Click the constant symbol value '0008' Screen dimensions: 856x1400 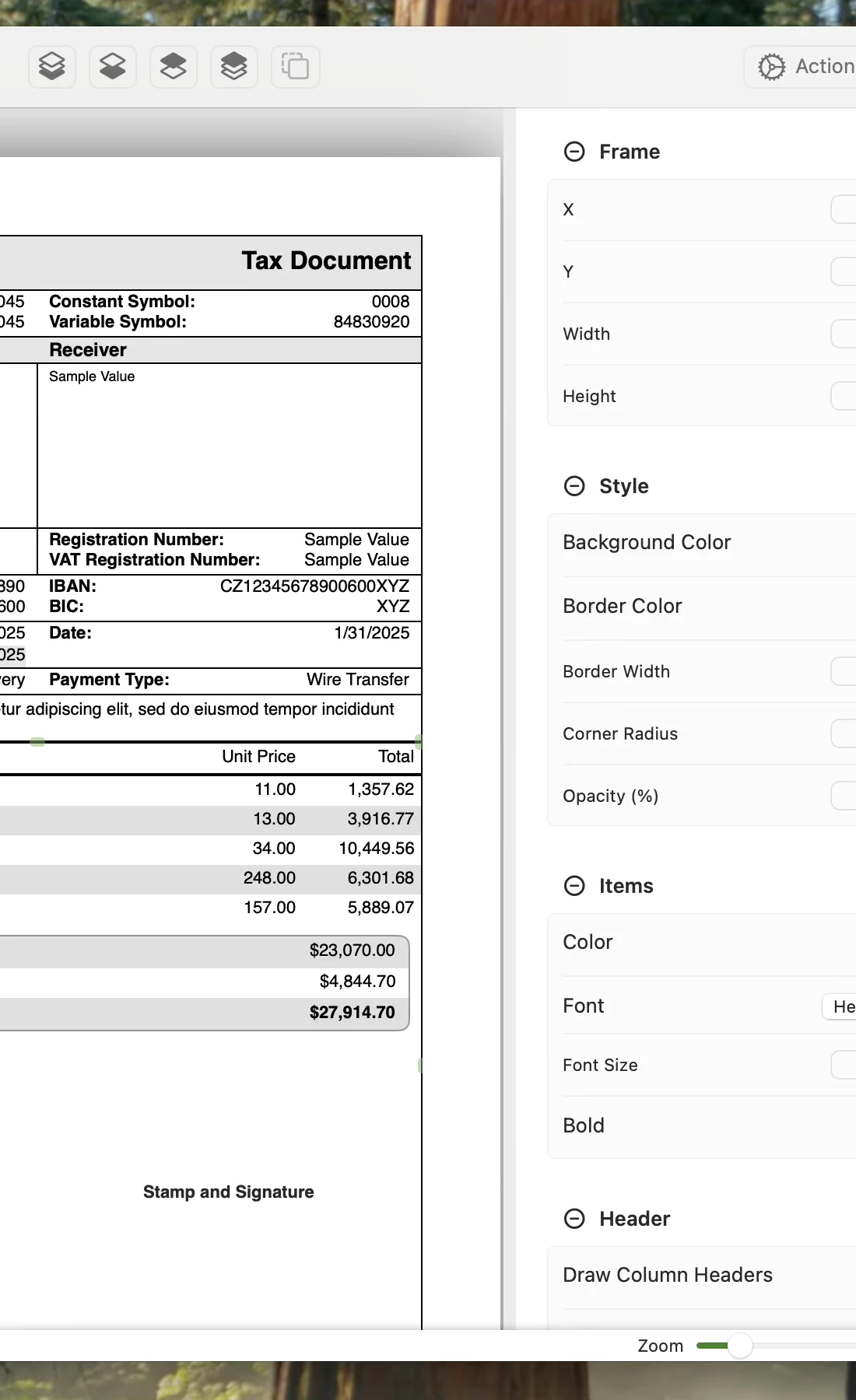pyautogui.click(x=391, y=302)
